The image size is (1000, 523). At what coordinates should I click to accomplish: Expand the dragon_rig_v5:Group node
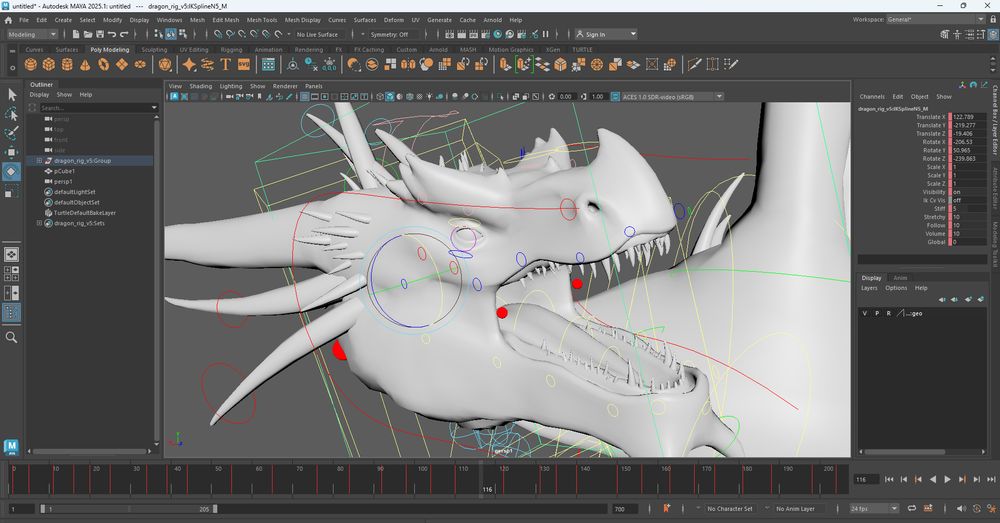coord(39,160)
